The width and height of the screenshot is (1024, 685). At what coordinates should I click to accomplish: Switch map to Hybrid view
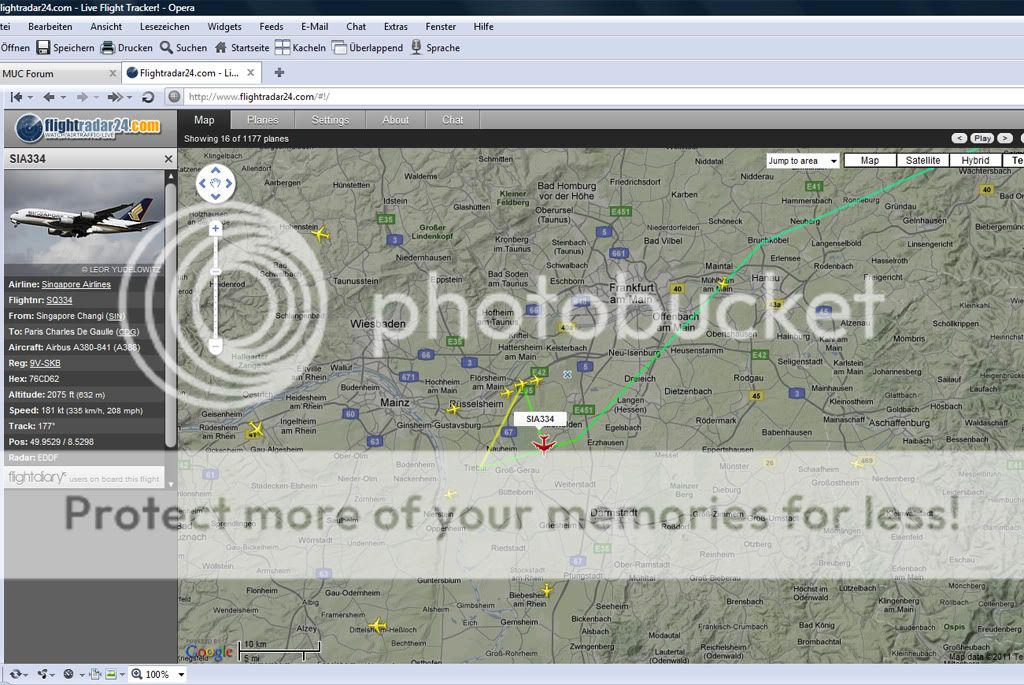tap(975, 160)
